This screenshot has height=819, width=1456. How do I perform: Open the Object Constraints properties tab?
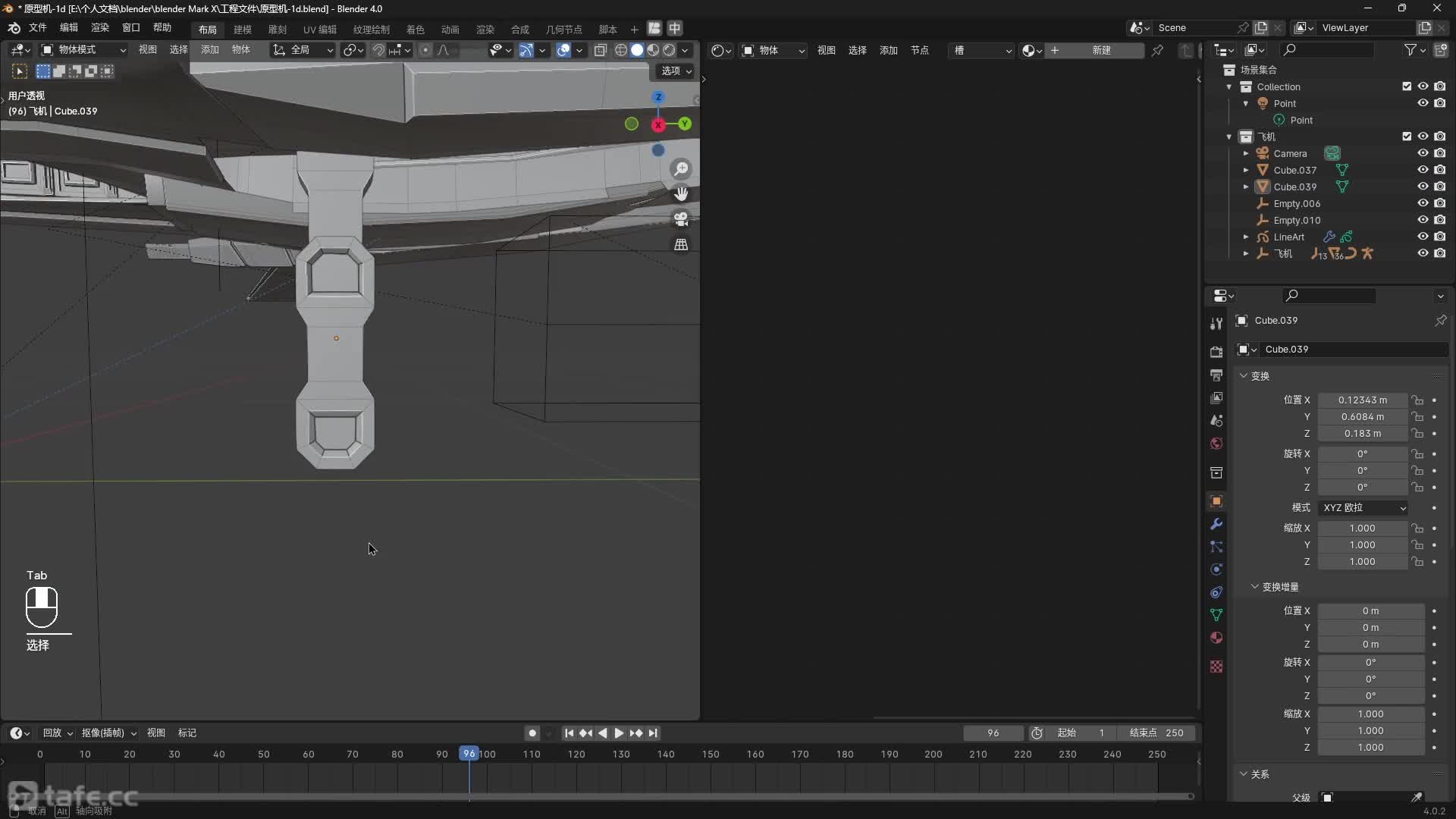click(x=1216, y=592)
